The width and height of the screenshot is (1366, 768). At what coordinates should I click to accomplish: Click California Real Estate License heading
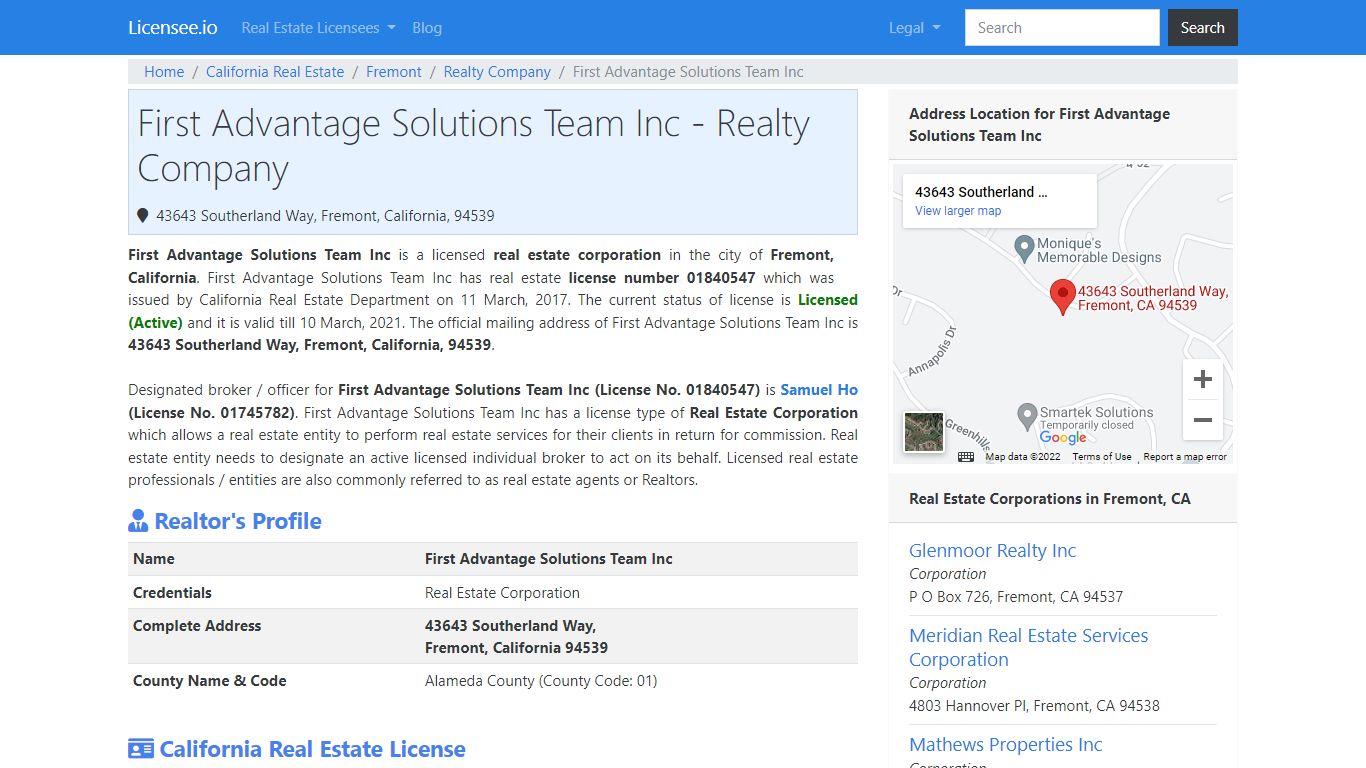[x=312, y=749]
